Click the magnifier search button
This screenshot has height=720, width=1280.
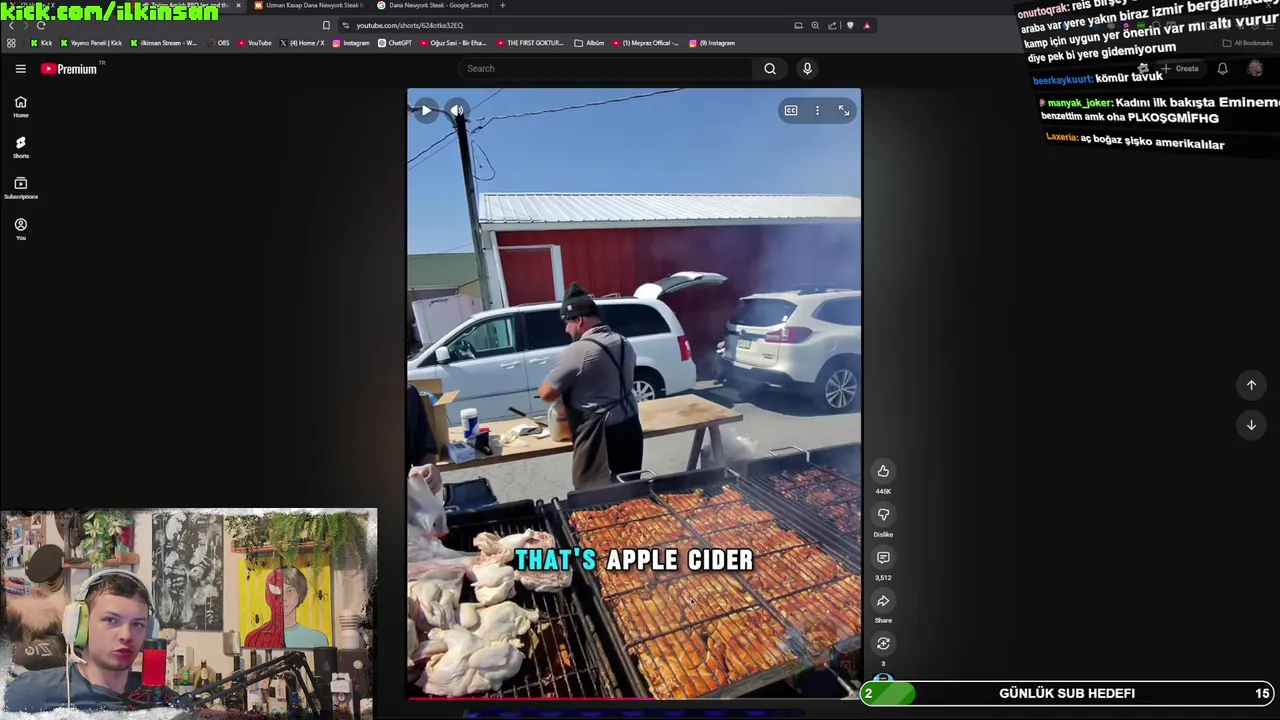coord(770,69)
